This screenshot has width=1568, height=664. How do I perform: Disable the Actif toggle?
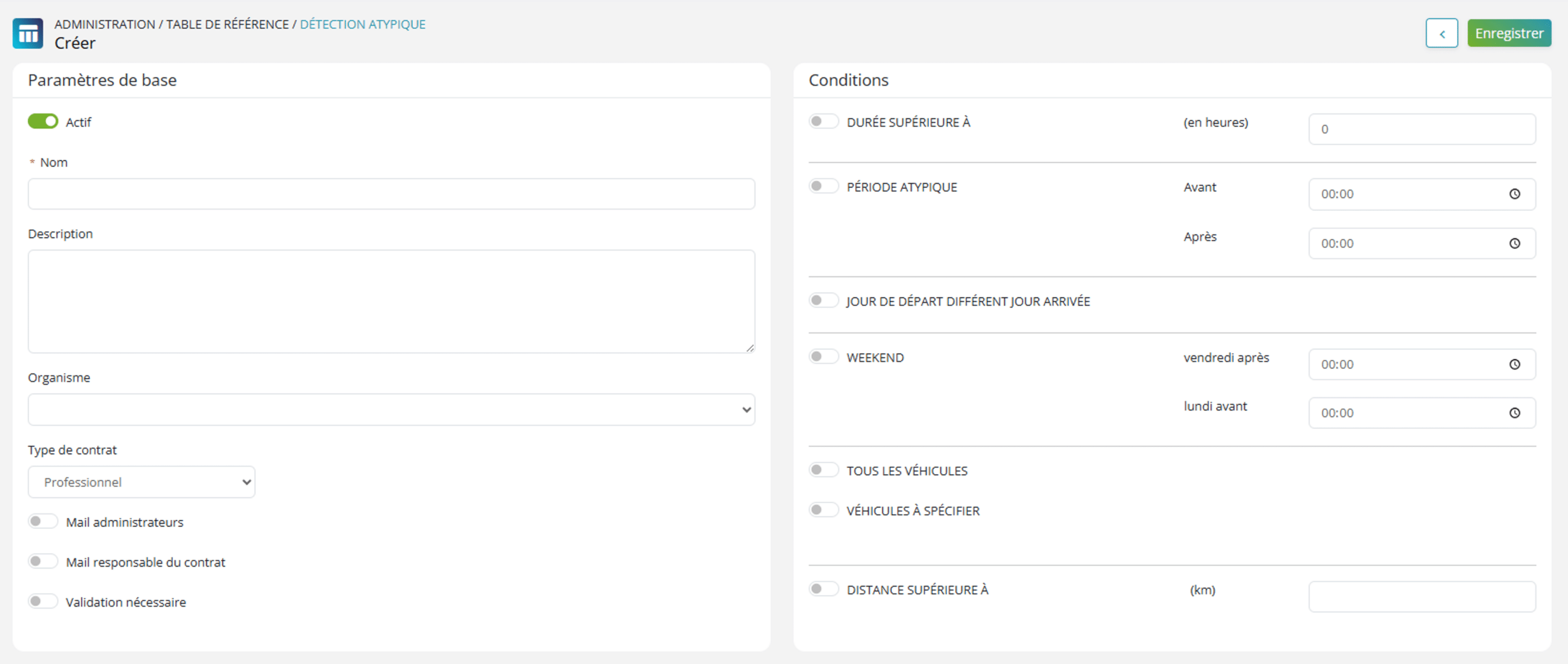tap(43, 122)
